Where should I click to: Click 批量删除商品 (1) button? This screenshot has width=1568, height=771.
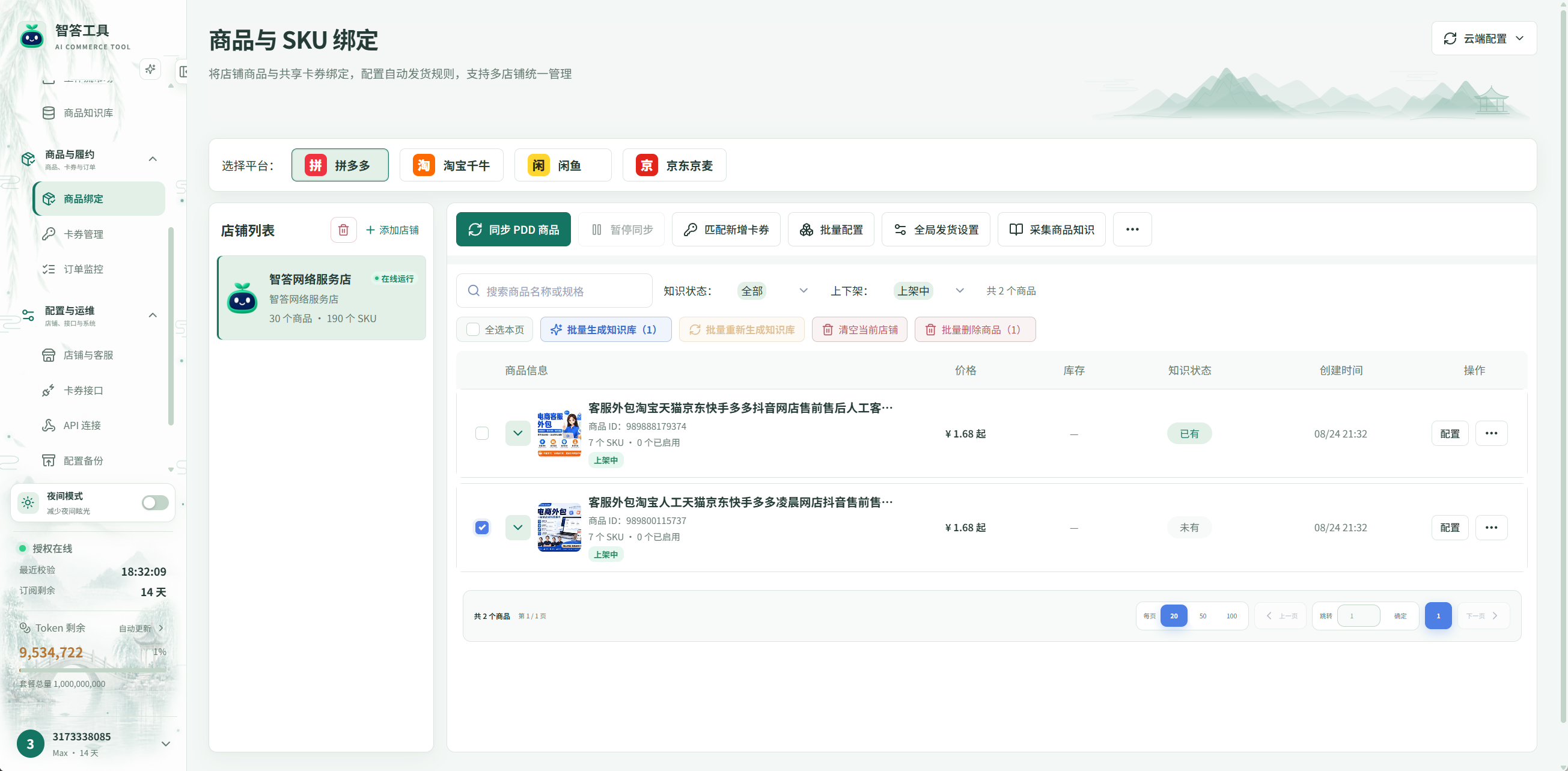pyautogui.click(x=975, y=329)
